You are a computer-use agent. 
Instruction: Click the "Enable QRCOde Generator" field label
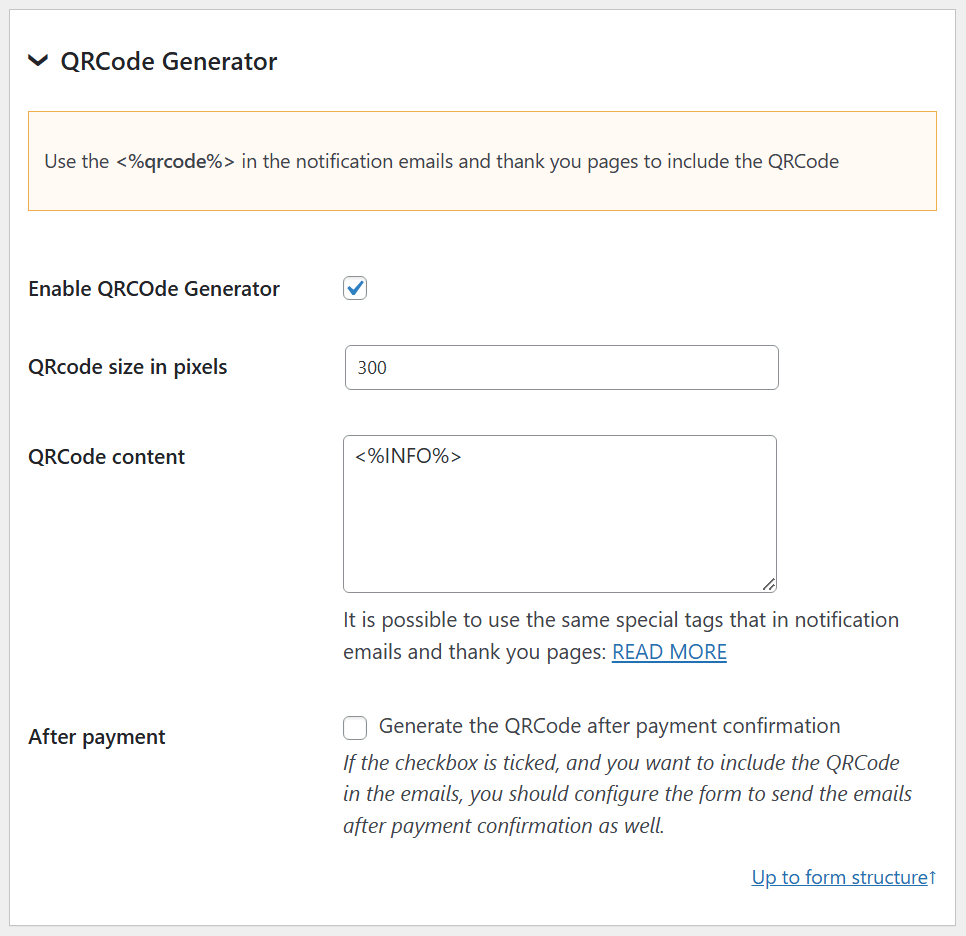(x=154, y=289)
